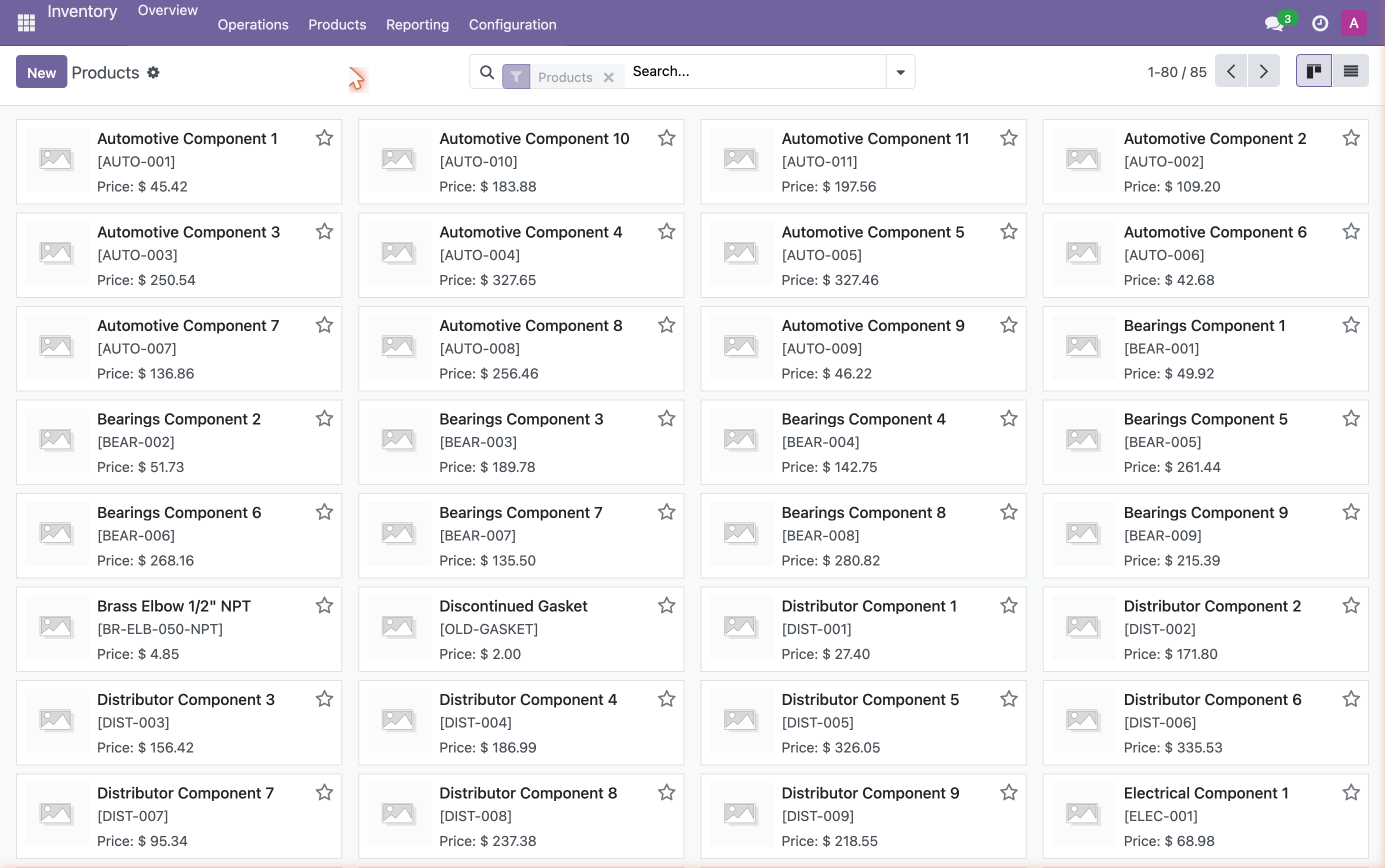Switch to List view
This screenshot has width=1385, height=868.
(x=1350, y=71)
